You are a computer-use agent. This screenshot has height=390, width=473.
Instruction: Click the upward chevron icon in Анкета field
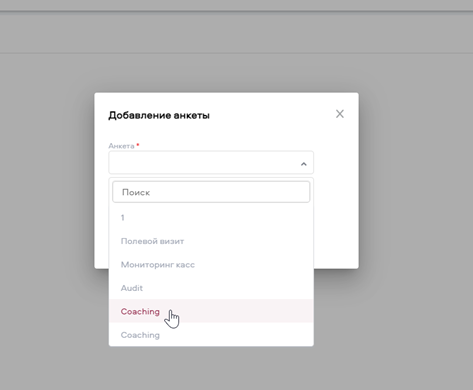(x=303, y=164)
